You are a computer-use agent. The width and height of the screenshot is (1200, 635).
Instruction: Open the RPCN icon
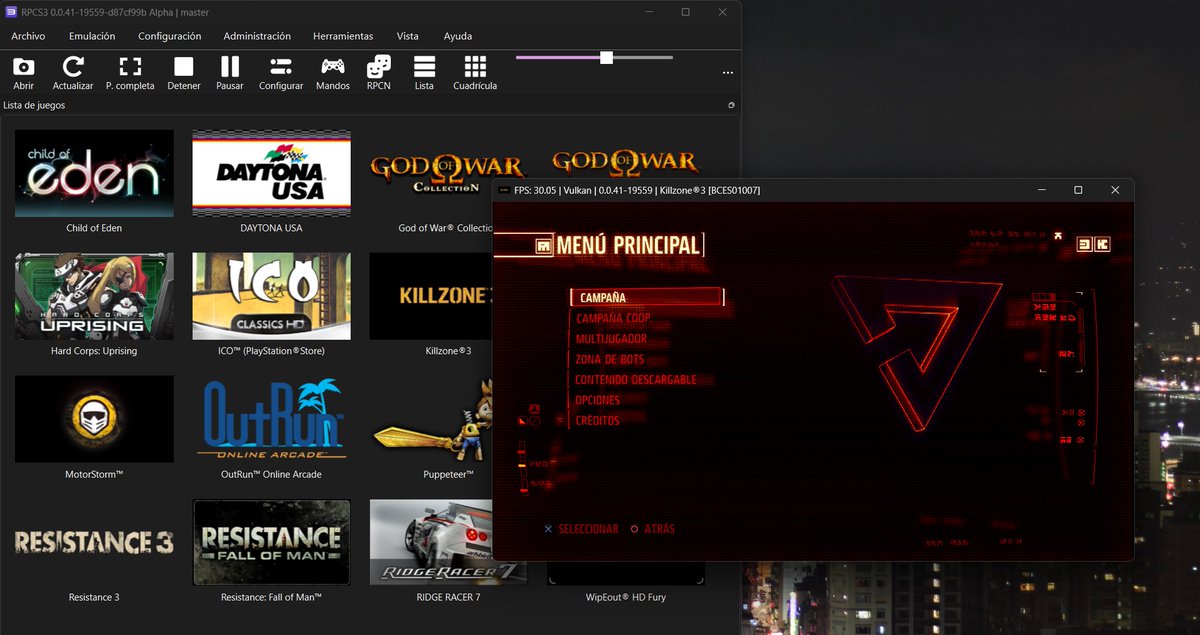[379, 67]
